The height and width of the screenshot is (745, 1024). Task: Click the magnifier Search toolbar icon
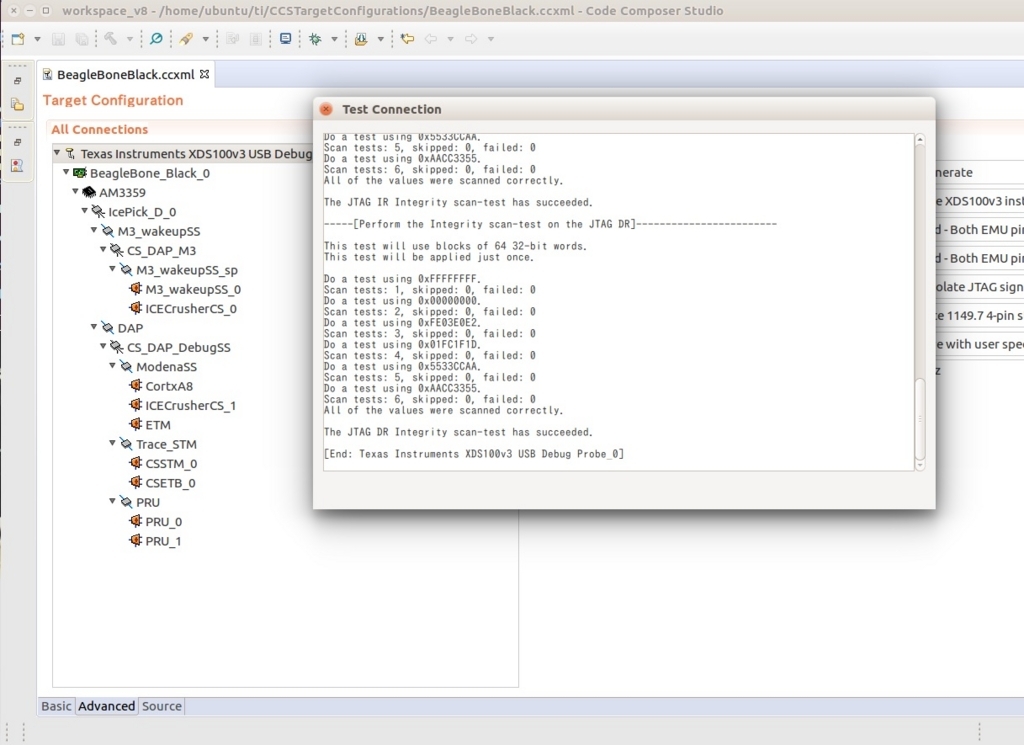click(x=156, y=39)
